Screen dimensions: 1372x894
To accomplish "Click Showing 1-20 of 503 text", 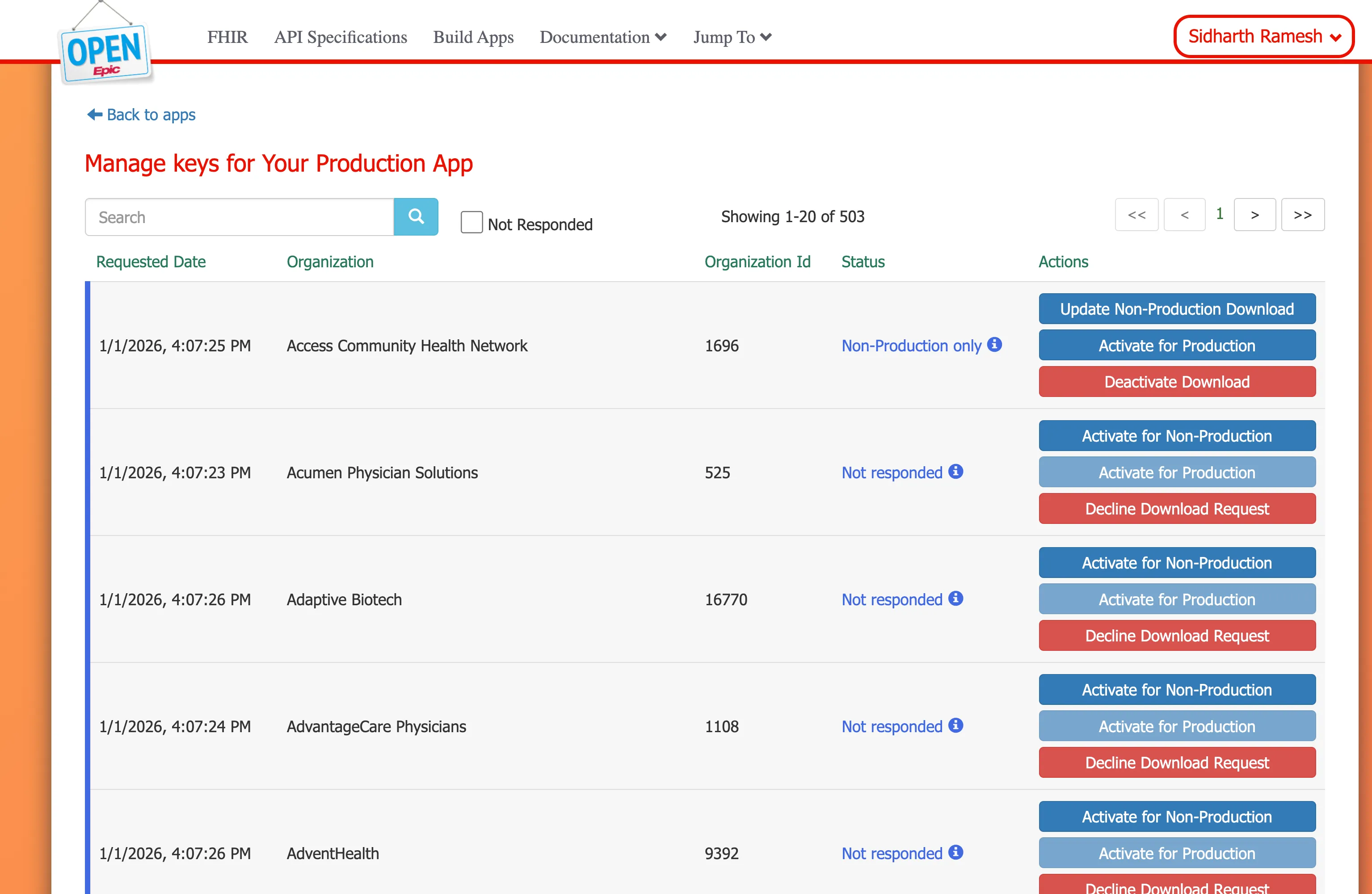I will [x=793, y=216].
